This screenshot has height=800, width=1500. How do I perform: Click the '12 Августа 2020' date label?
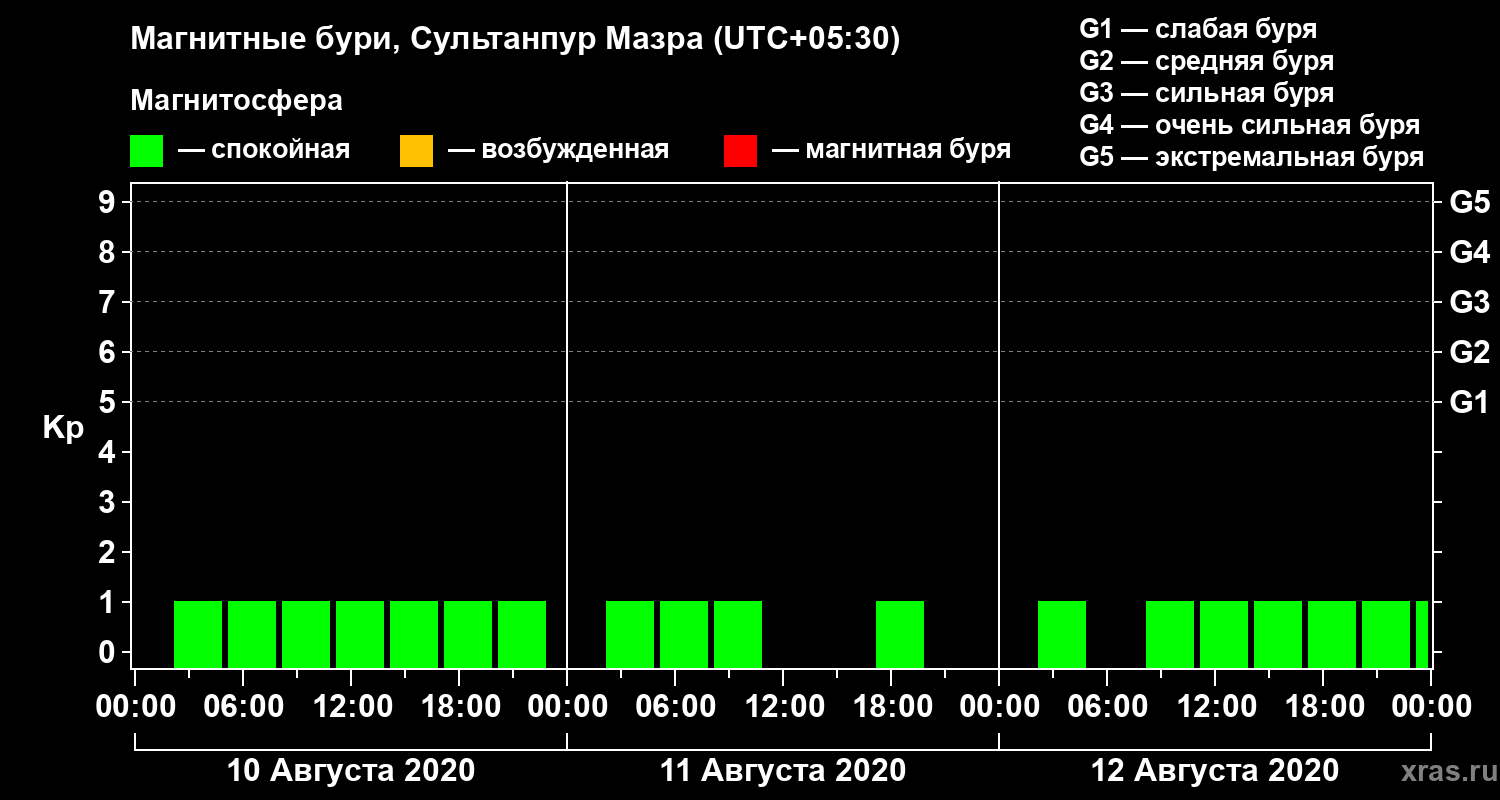(x=1215, y=771)
